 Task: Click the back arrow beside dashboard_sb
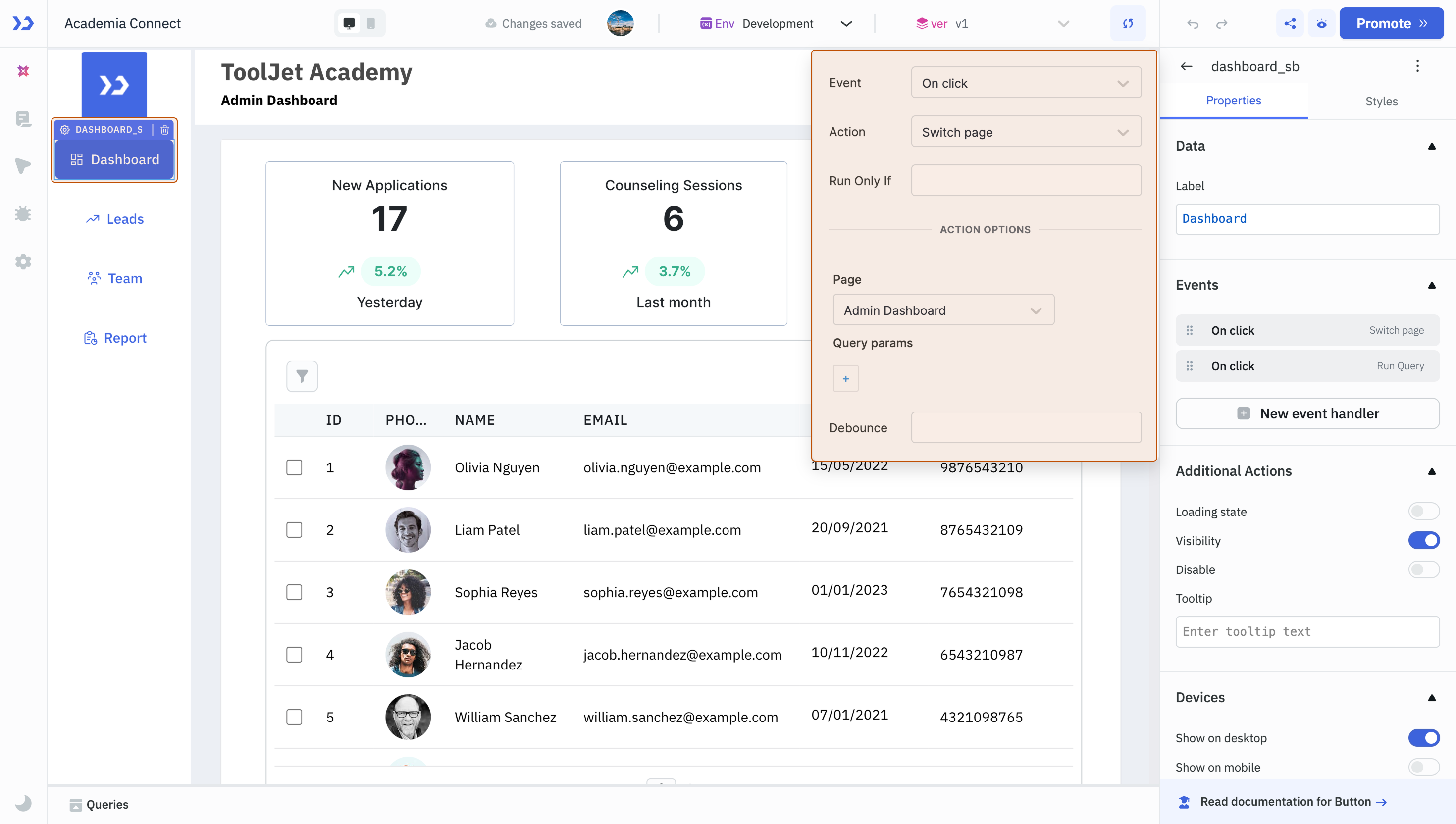(x=1187, y=67)
